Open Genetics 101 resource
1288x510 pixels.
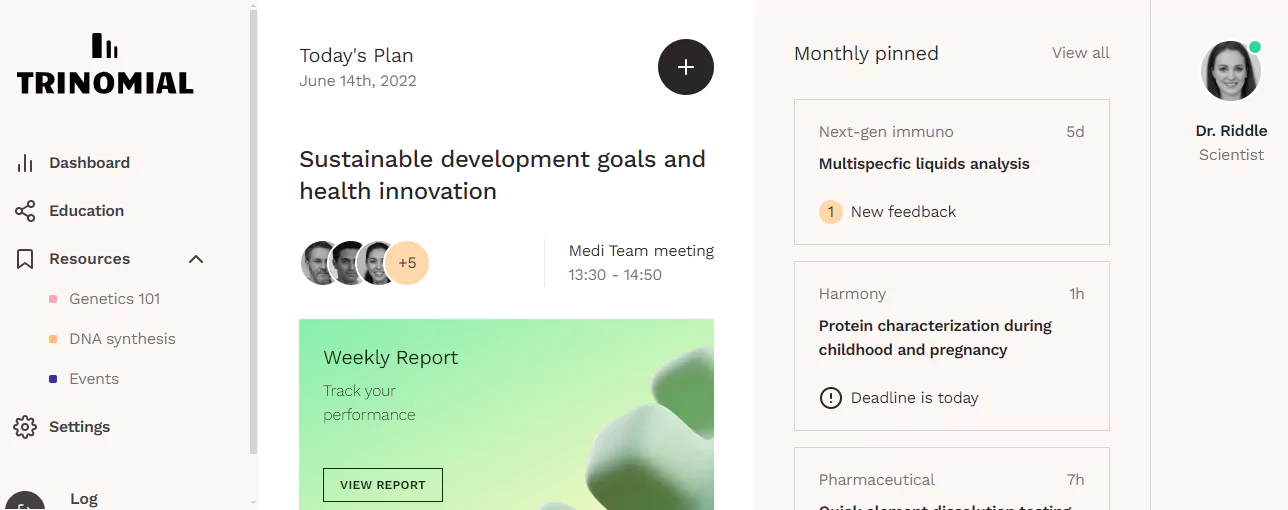point(114,299)
